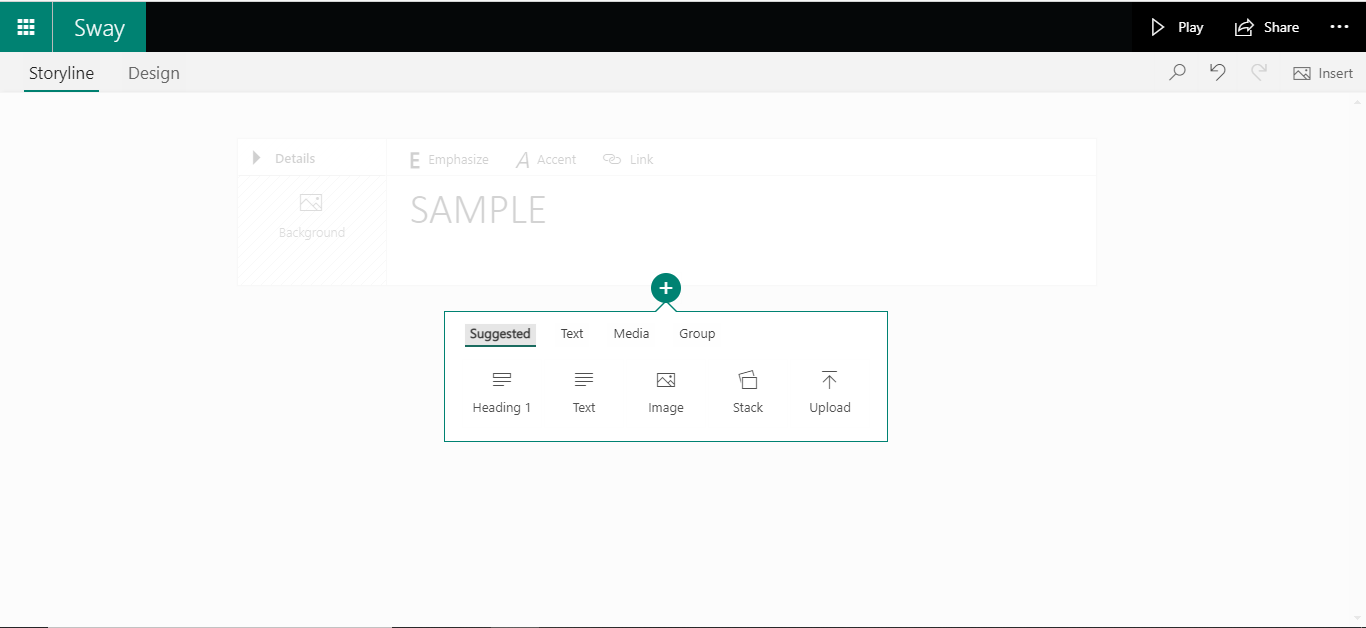Open the new card picker plus button
Viewport: 1366px width, 628px height.
pos(666,288)
